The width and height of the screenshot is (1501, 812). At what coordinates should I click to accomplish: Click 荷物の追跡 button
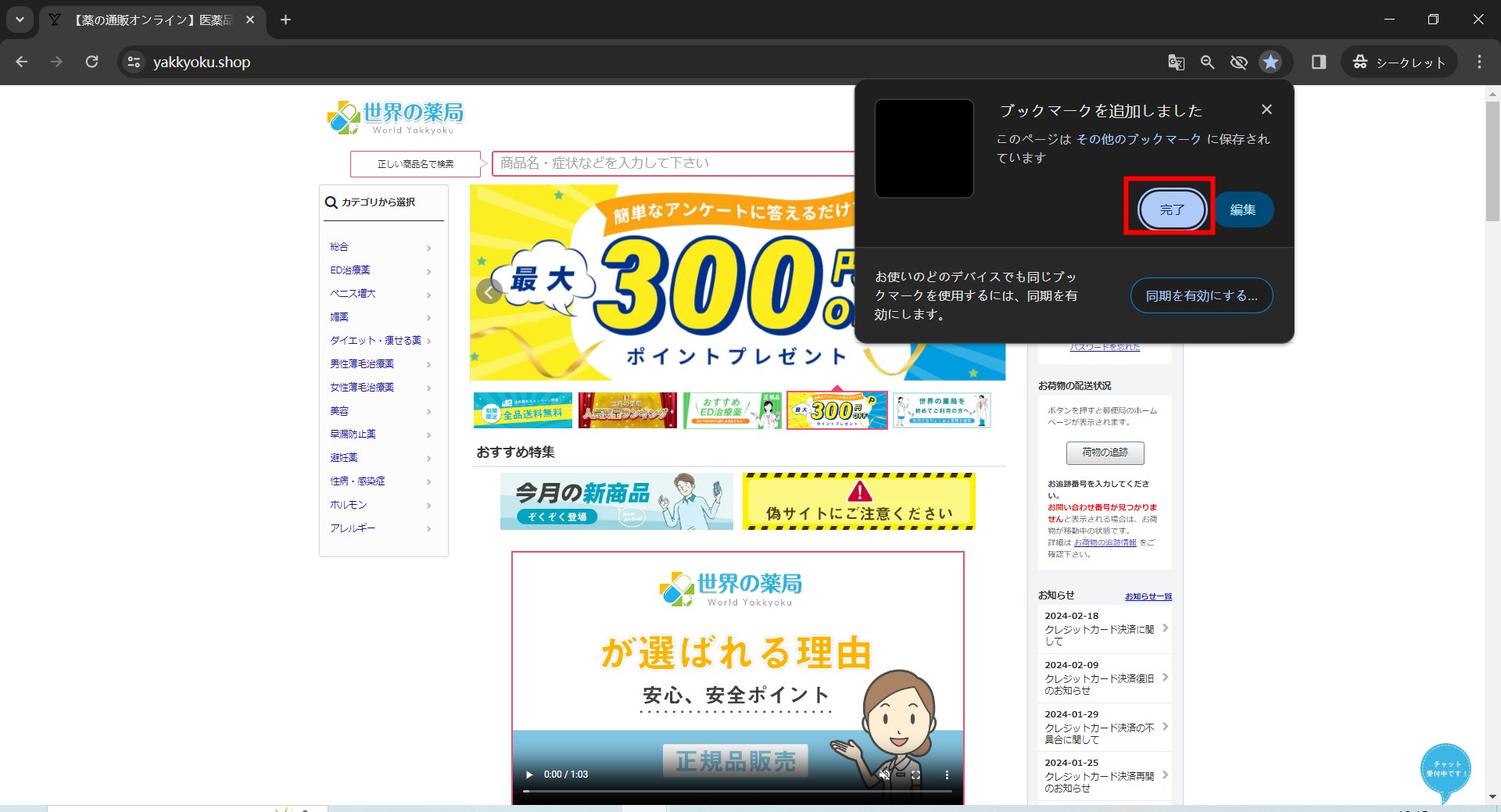point(1105,453)
